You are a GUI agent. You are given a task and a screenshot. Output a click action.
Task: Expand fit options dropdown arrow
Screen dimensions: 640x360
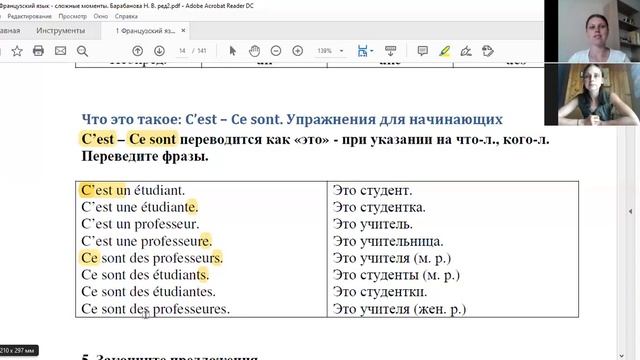372,51
